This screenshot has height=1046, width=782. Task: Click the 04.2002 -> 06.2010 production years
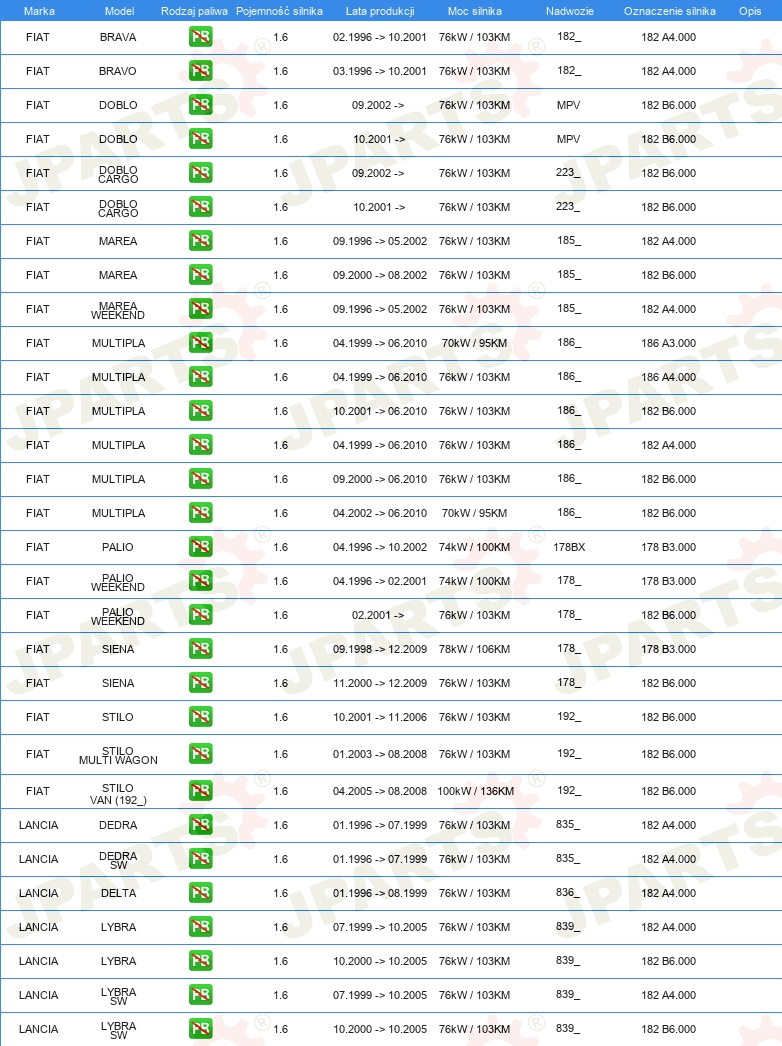point(380,514)
